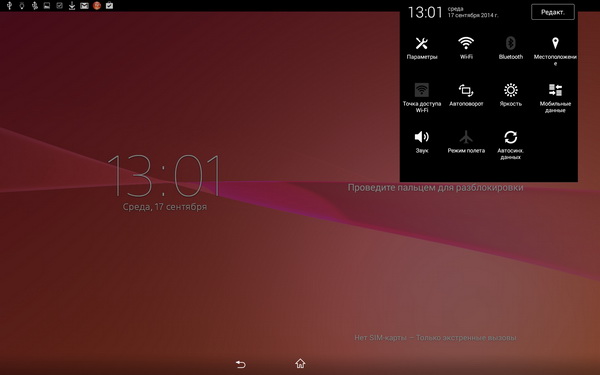Enable Режим полета airplane mode
The image size is (600, 375).
click(x=466, y=142)
